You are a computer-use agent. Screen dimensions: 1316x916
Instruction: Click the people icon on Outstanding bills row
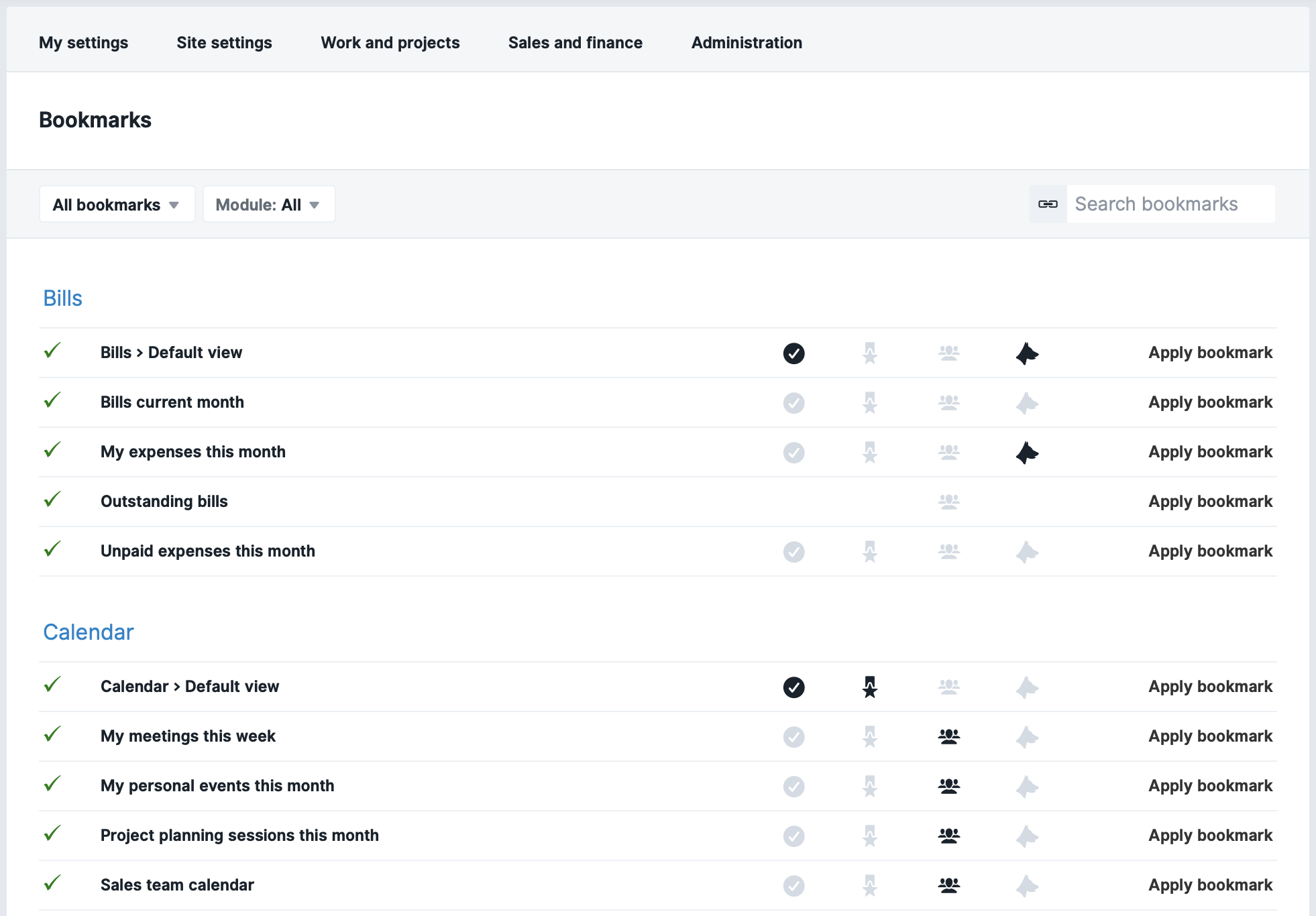949,502
